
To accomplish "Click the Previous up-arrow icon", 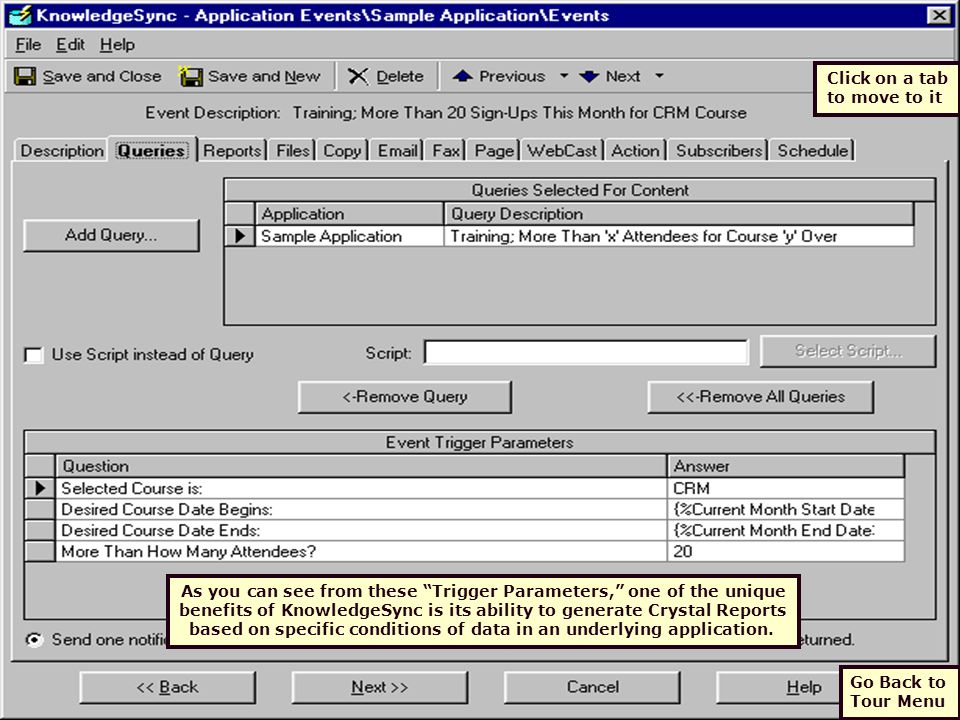I will 462,76.
